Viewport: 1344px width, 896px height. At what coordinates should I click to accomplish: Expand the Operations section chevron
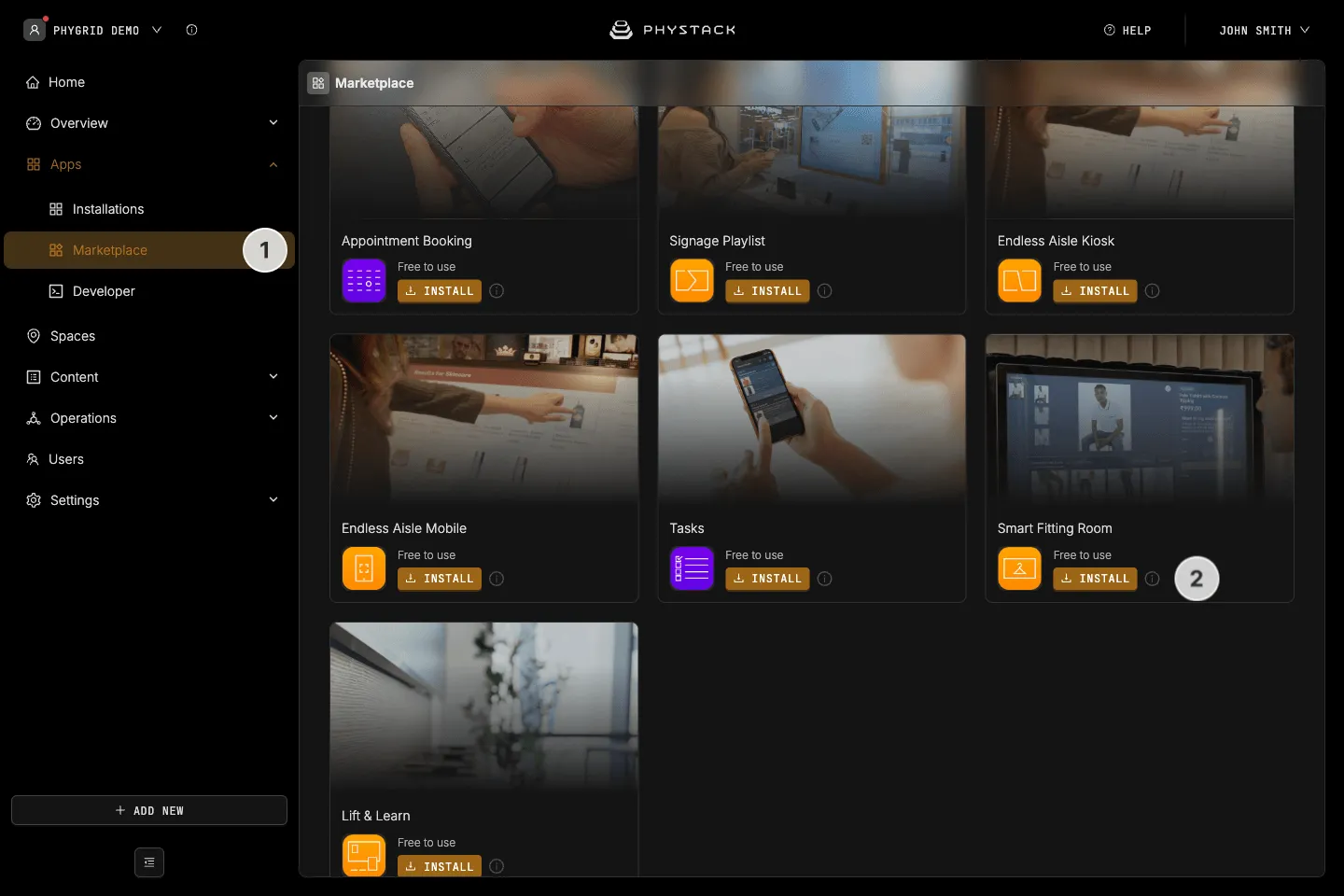tap(273, 418)
